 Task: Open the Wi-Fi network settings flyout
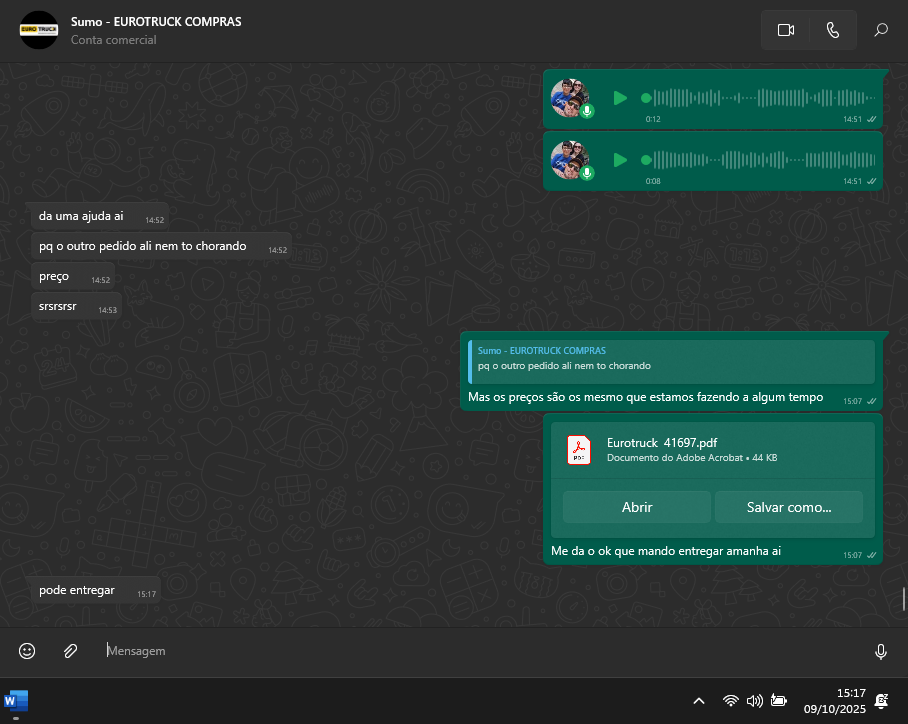click(x=731, y=701)
